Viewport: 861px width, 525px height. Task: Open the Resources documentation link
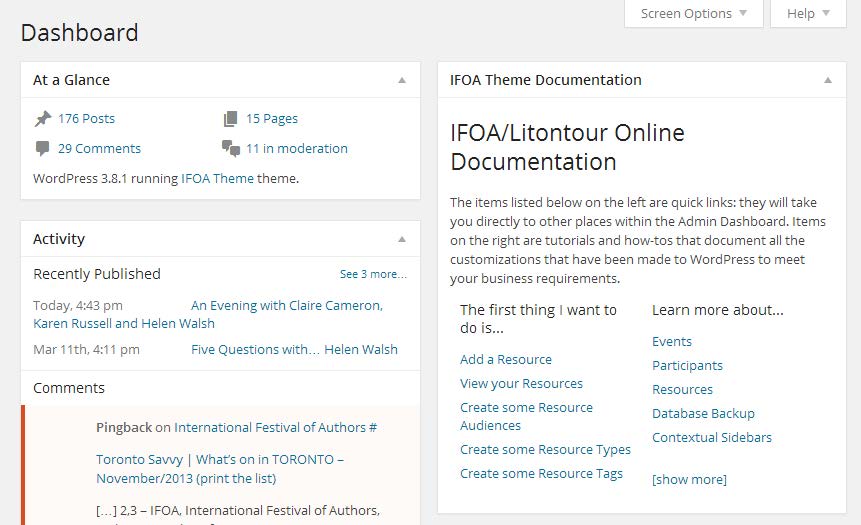pyautogui.click(x=682, y=390)
